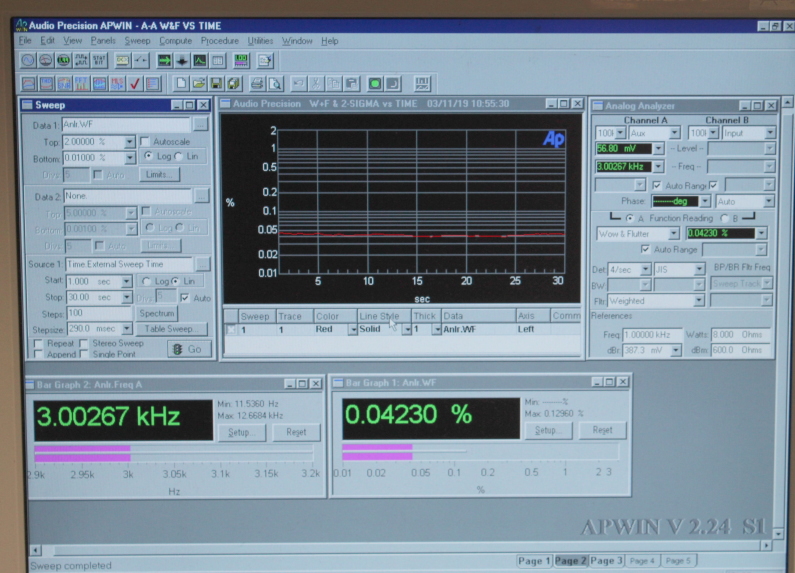Start sweep with green circle toolbar icon
Viewport: 795px width, 573px height.
pyautogui.click(x=375, y=83)
